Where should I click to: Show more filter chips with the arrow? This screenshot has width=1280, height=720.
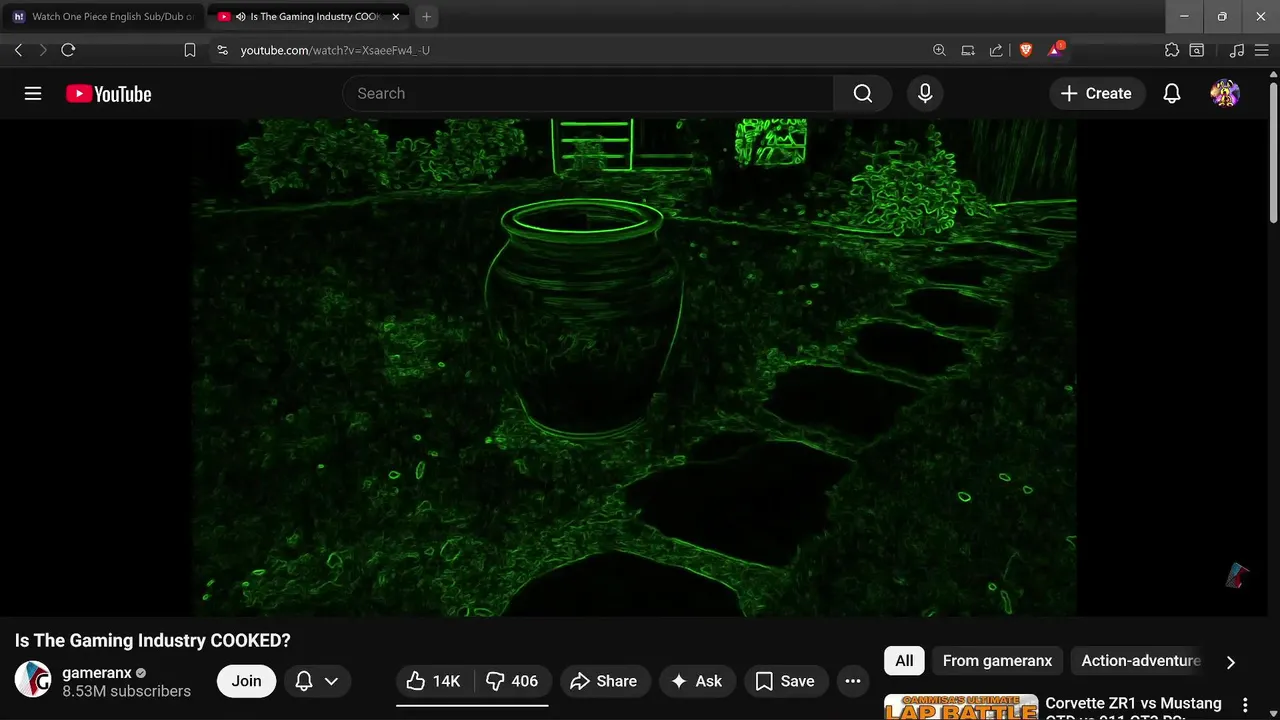(1231, 662)
